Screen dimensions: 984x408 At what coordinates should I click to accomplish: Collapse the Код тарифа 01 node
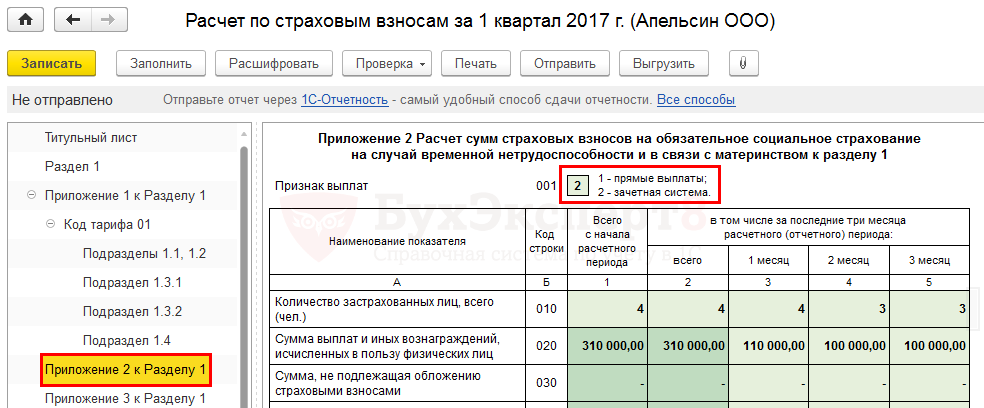click(x=49, y=225)
